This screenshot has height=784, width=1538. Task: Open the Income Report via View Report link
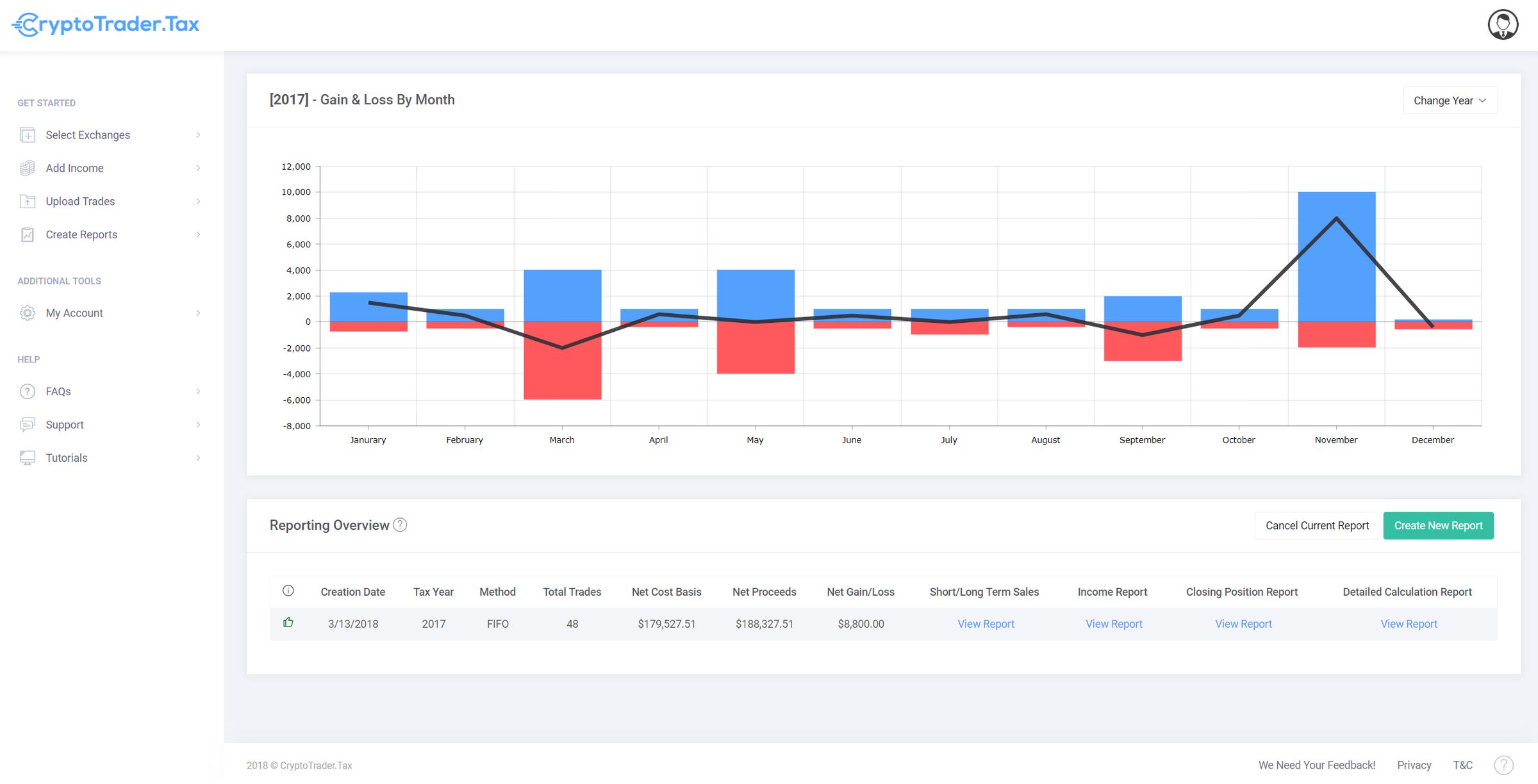click(1113, 623)
